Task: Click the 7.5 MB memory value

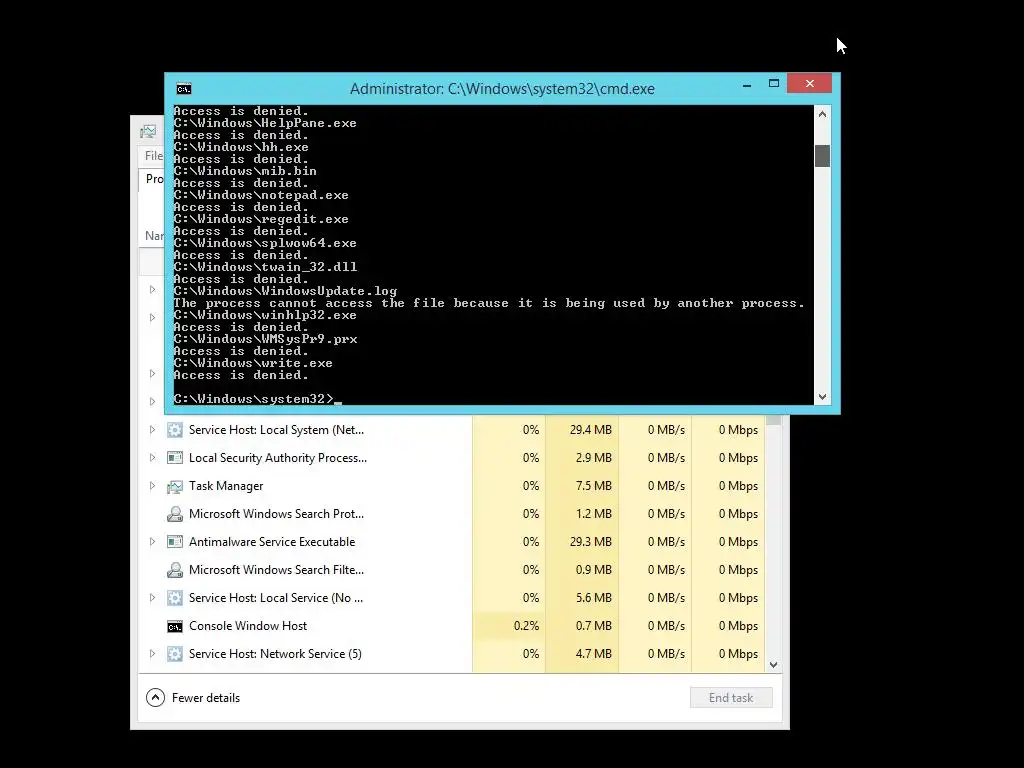Action: (x=594, y=486)
